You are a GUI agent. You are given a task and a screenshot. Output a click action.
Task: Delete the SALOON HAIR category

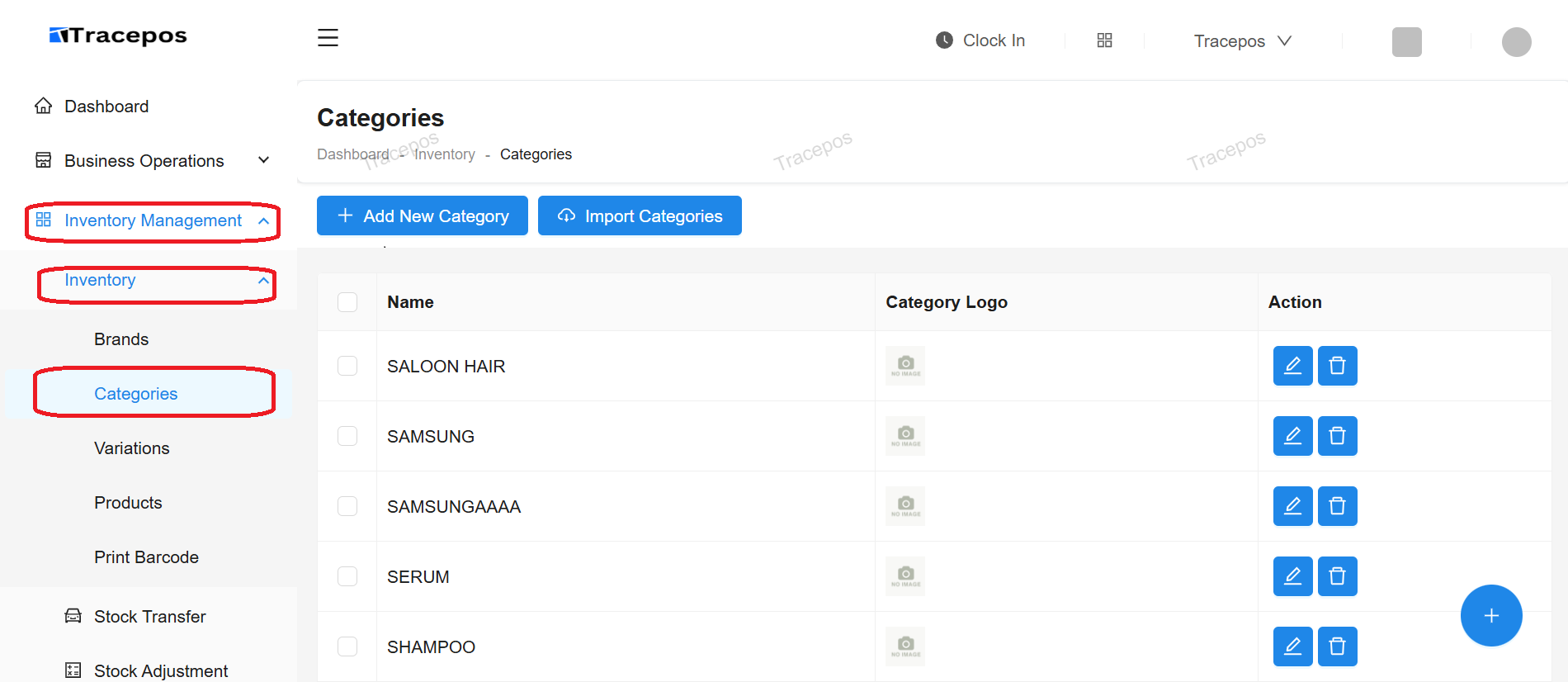[1337, 366]
